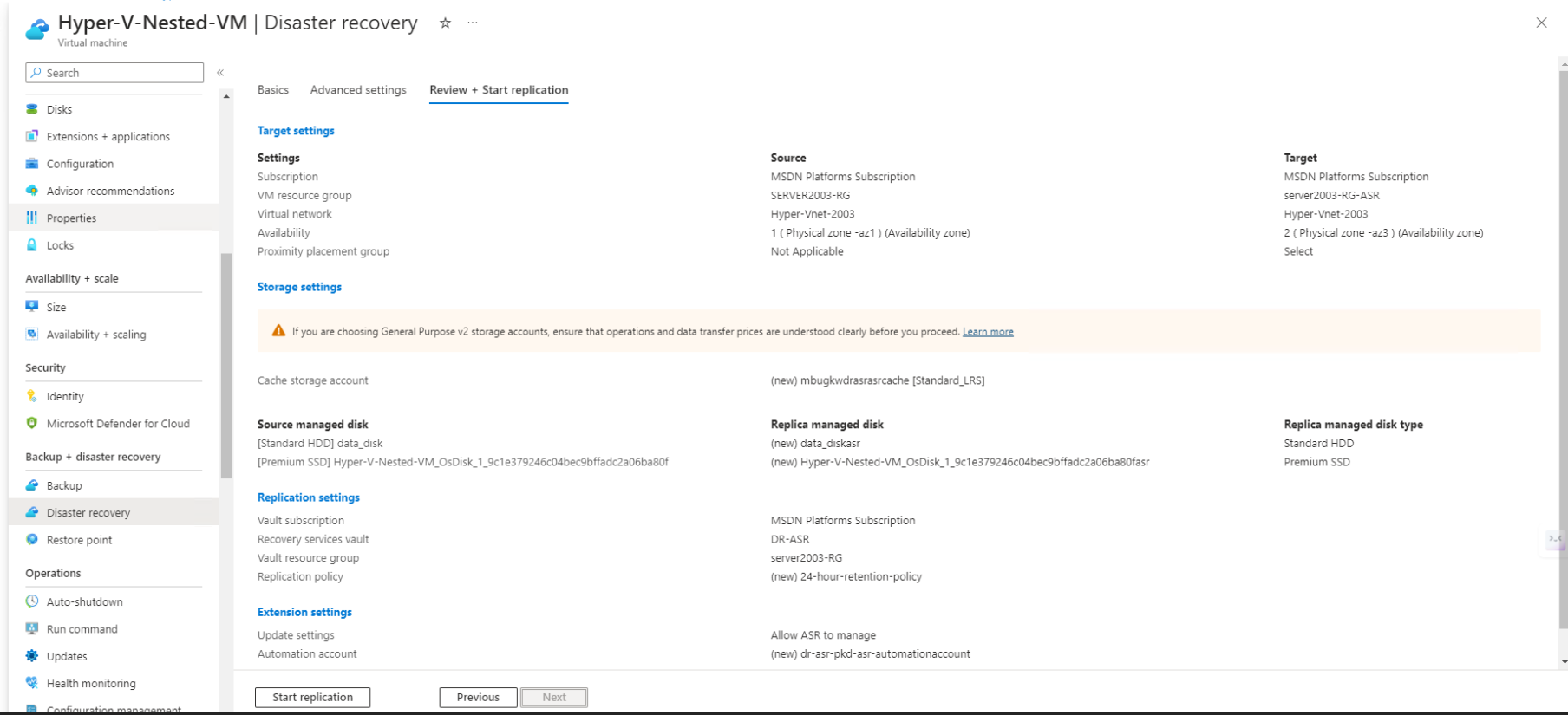This screenshot has height=715, width=1568.
Task: Open the Learn more link
Action: [988, 332]
